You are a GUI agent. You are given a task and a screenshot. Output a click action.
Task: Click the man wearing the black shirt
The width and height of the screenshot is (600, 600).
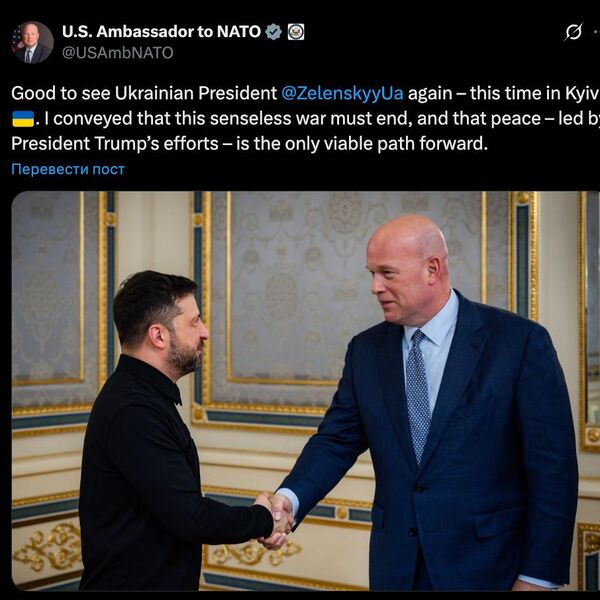[165, 430]
